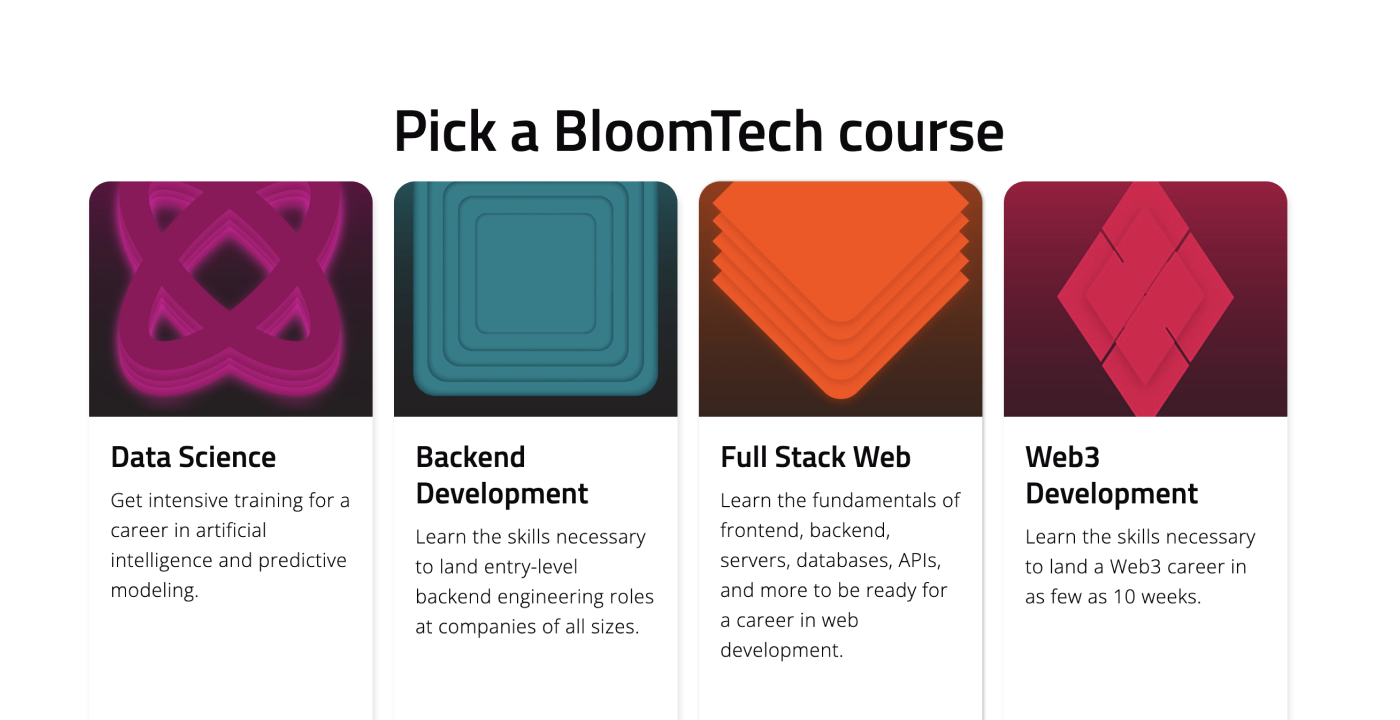Click the Web3 career in 10 weeks description
Image resolution: width=1400 pixels, height=720 pixels.
click(1140, 567)
